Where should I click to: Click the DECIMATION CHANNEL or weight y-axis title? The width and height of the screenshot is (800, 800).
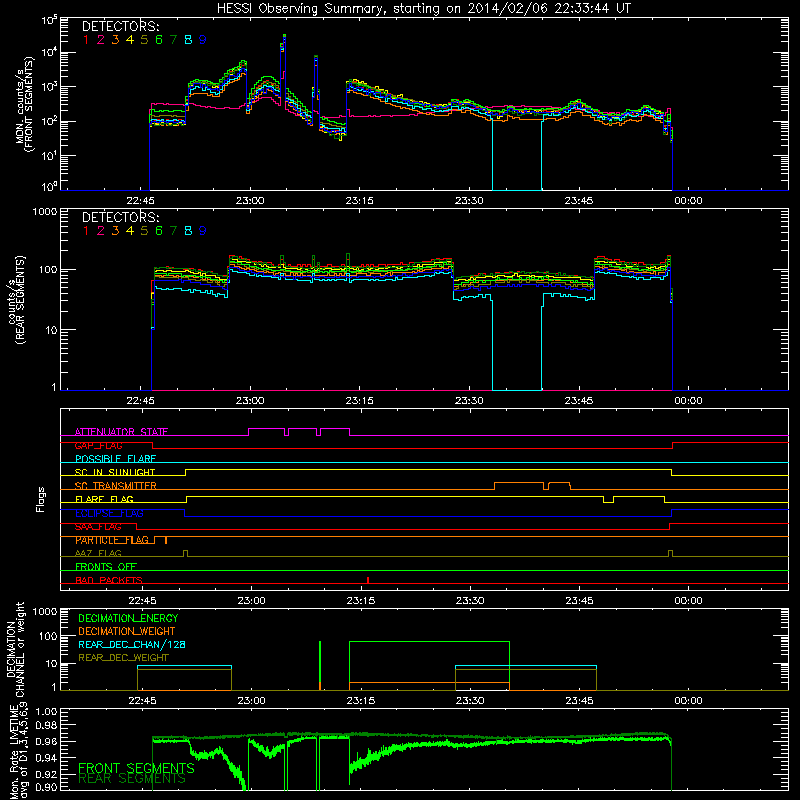click(x=15, y=649)
